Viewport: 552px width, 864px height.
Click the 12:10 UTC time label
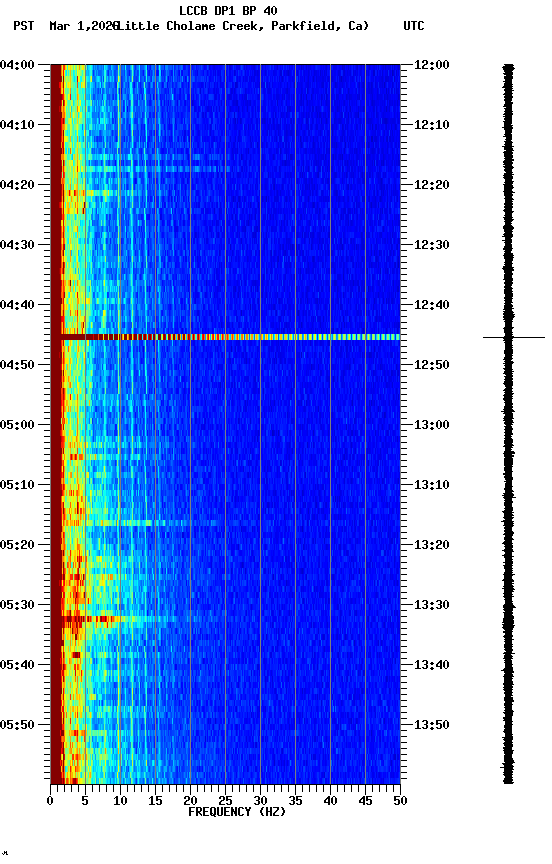tap(432, 125)
